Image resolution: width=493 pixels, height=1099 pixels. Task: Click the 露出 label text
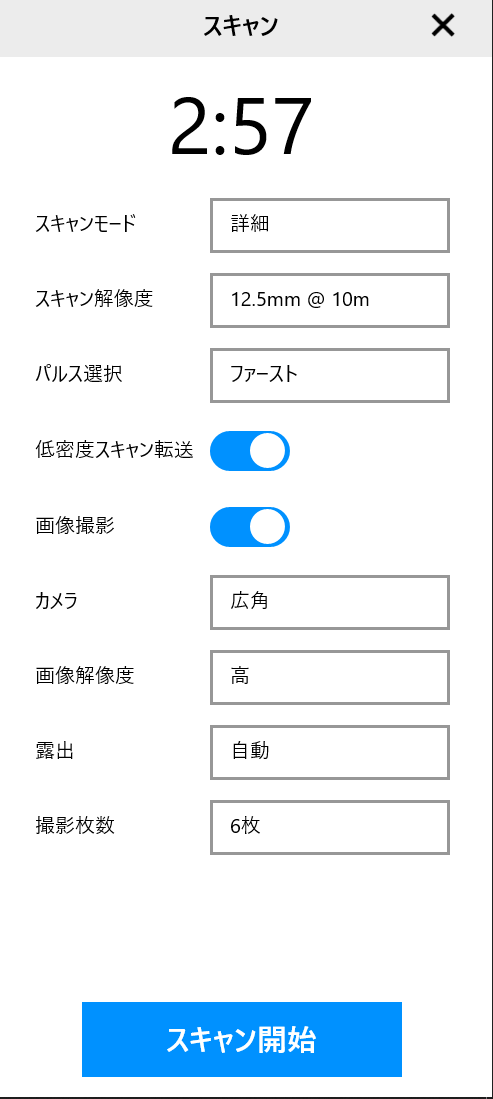(55, 751)
